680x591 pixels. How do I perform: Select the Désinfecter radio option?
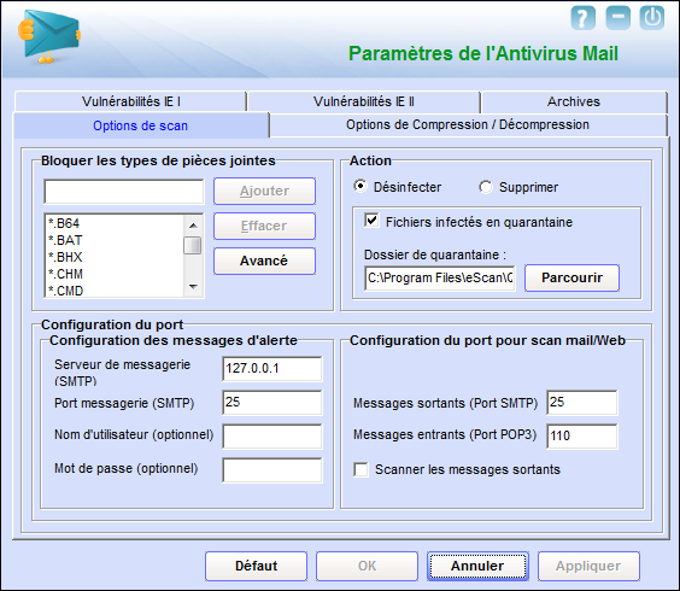[360, 186]
